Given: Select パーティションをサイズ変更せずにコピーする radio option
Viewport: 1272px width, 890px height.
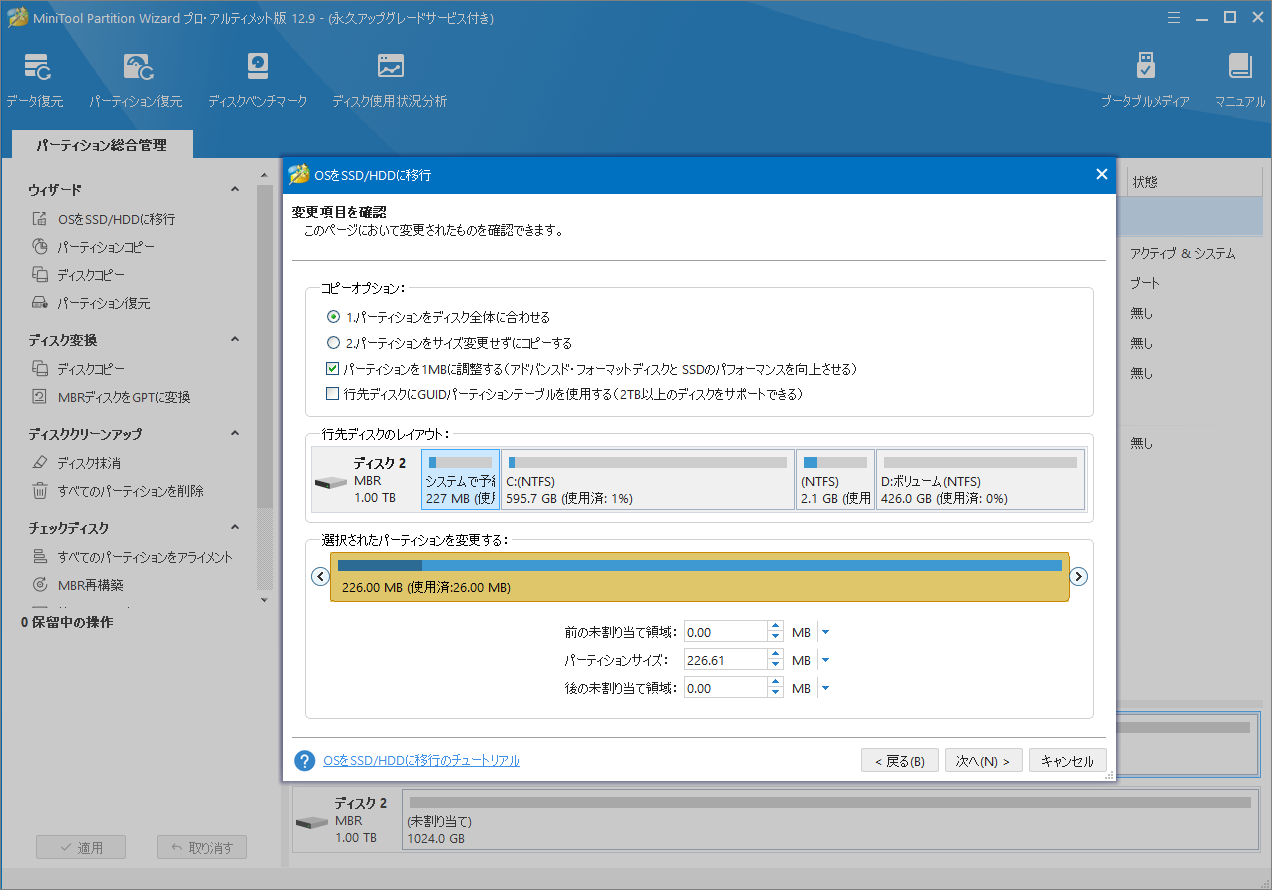Looking at the screenshot, I should 334,343.
